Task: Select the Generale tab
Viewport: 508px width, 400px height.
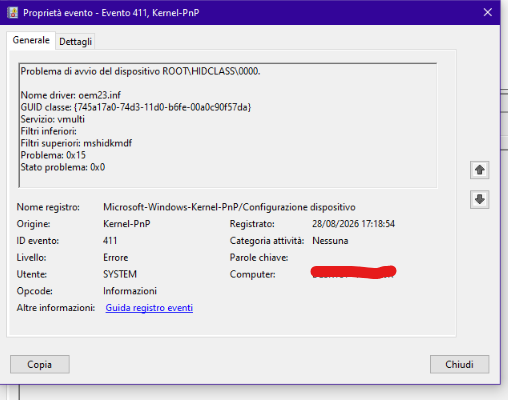Action: [x=31, y=40]
